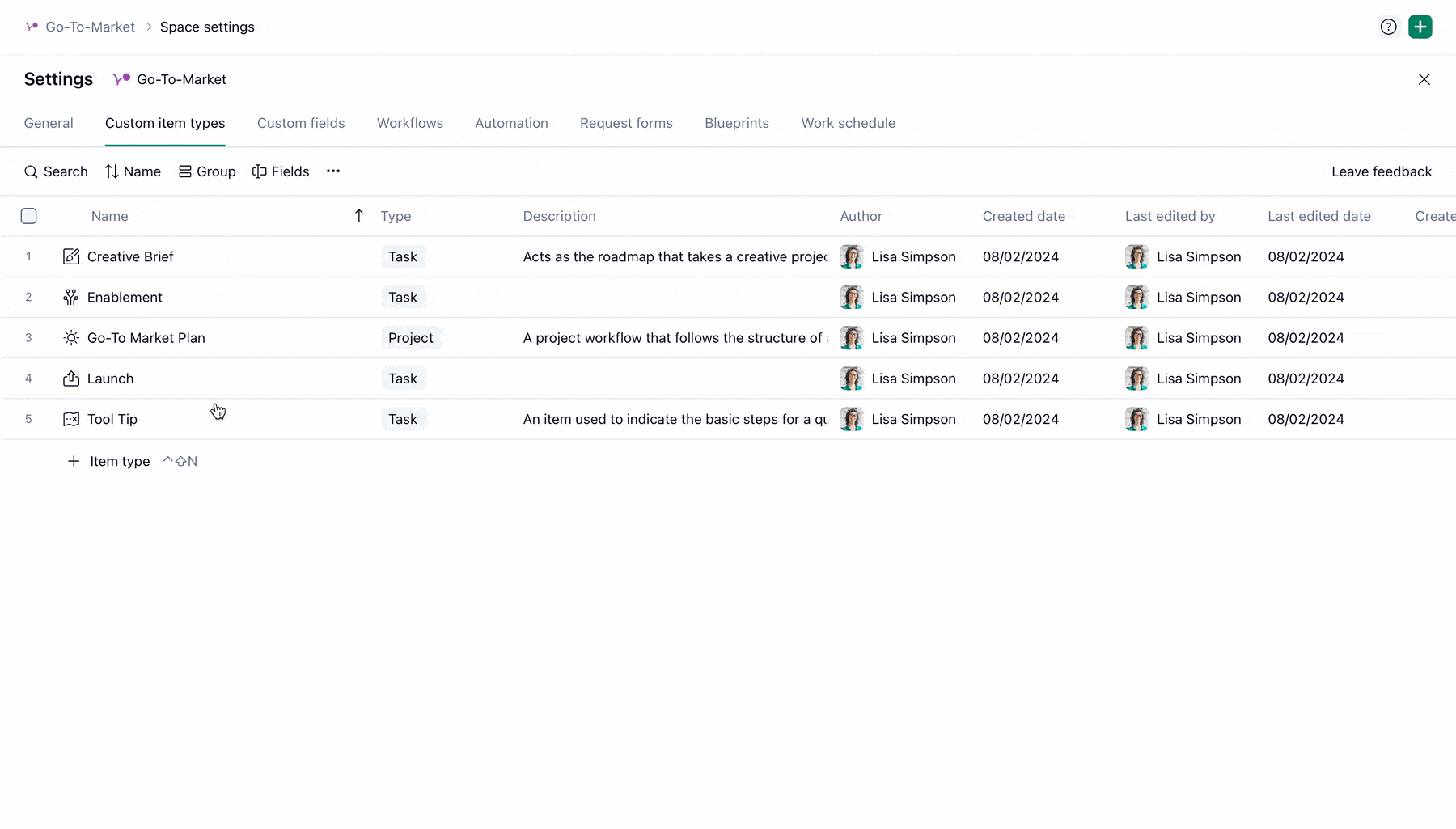Open the help question mark icon
Screen dimensions: 1456x829
point(1388,27)
